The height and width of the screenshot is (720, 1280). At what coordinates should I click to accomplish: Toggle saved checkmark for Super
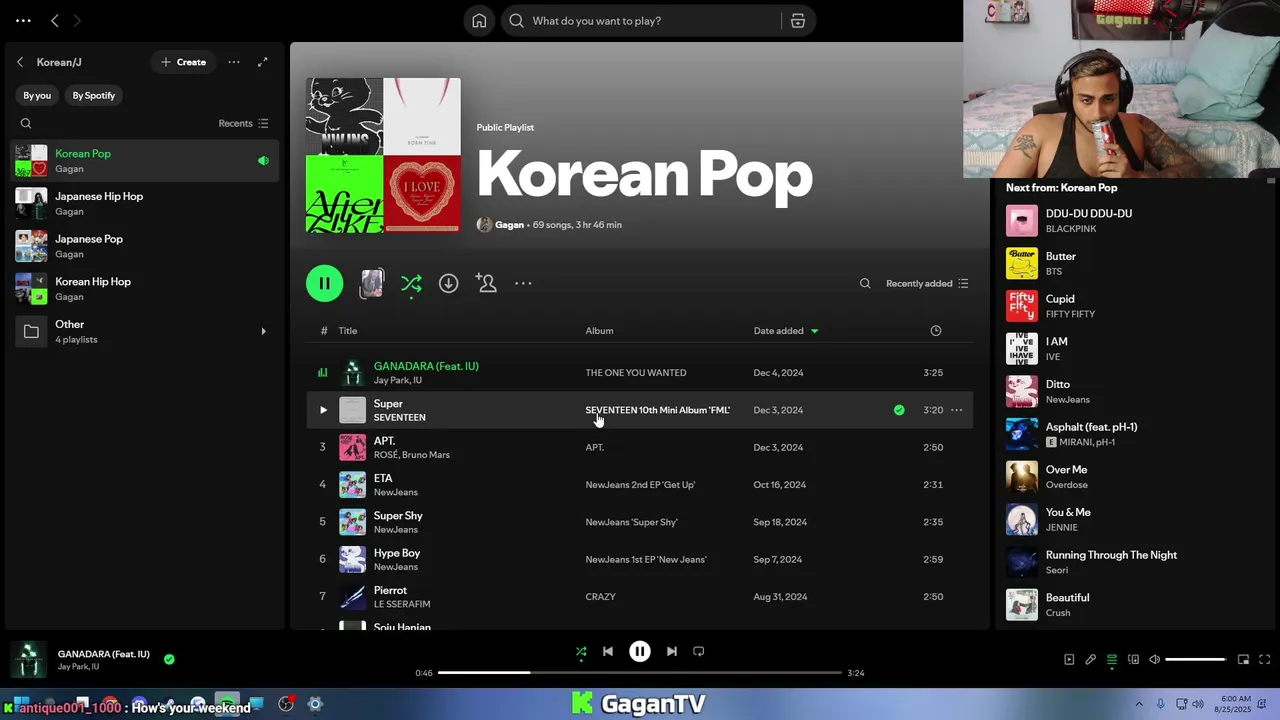[x=899, y=410]
